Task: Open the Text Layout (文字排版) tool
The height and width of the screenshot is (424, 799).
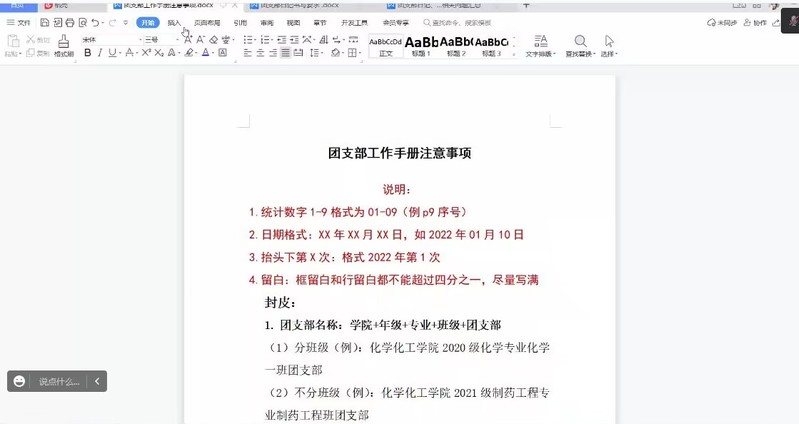Action: pyautogui.click(x=540, y=43)
